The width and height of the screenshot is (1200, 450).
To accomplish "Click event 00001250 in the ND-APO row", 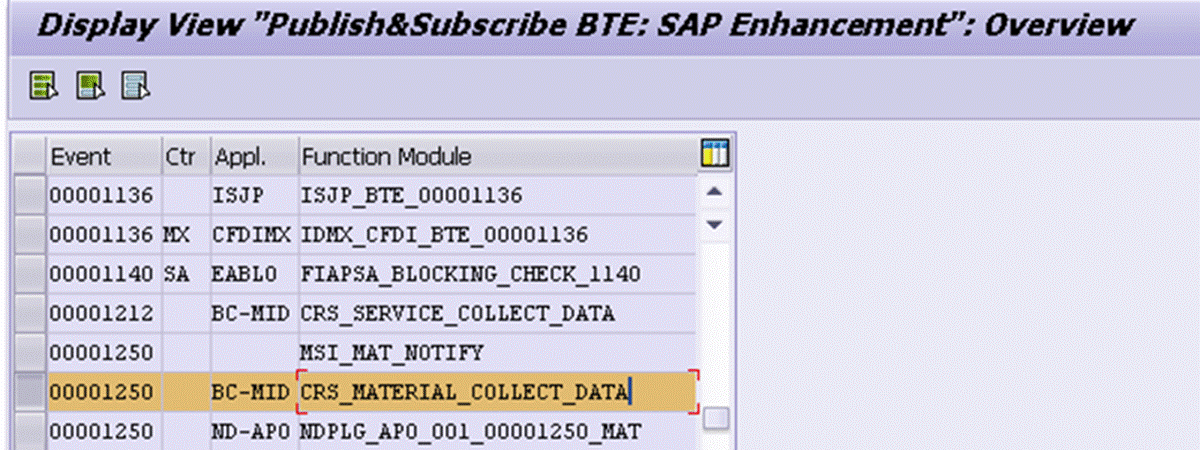I will pos(102,431).
